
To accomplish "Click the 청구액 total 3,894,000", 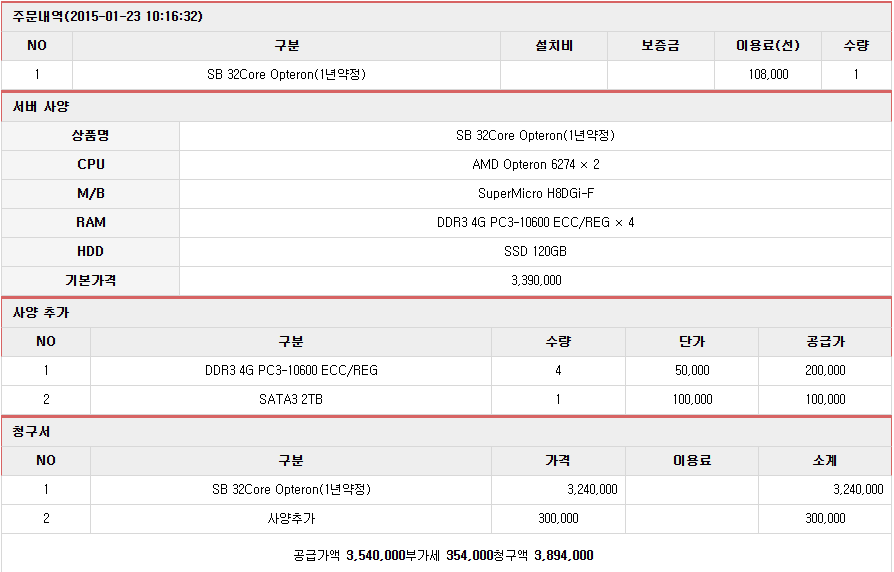I will click(x=564, y=555).
